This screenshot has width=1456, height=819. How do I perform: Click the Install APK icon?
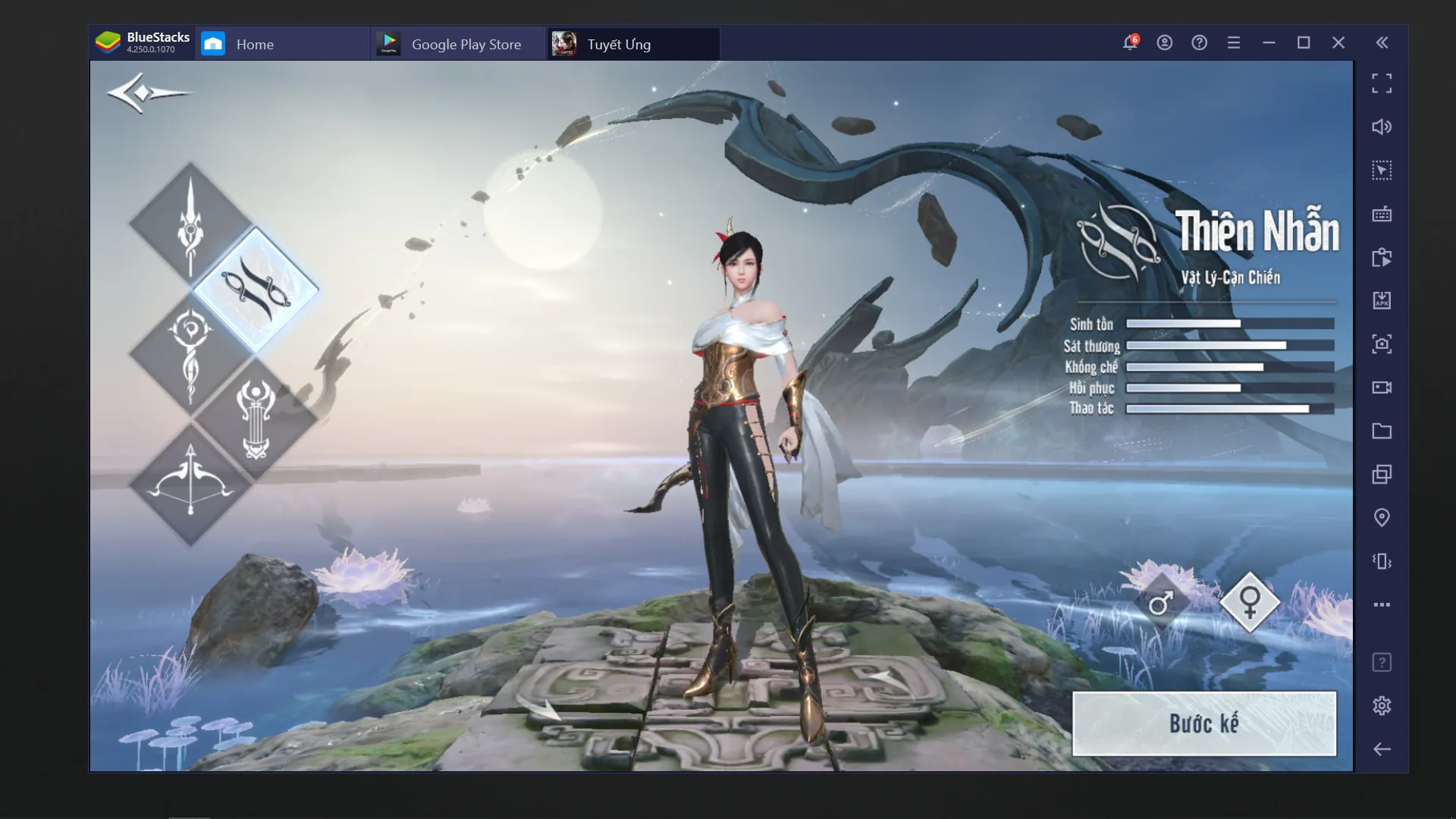tap(1382, 300)
